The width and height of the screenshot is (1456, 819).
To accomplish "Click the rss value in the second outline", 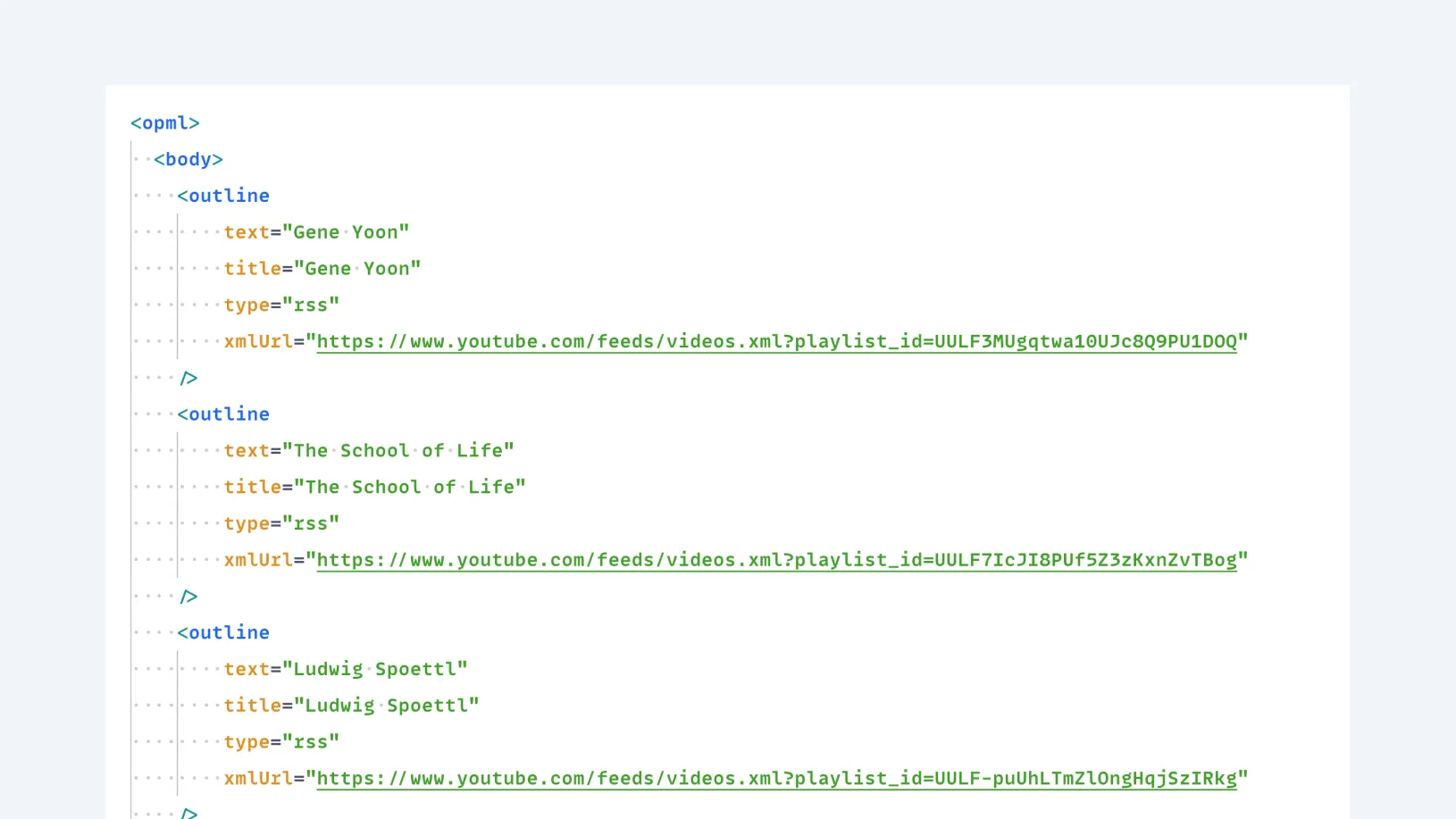I will (x=312, y=522).
